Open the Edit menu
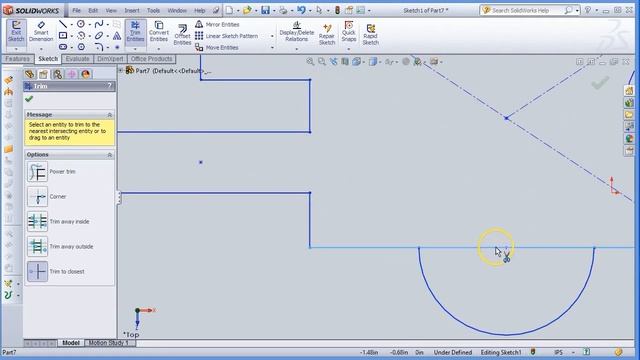Screen dimensions: 640x360 point(93,10)
